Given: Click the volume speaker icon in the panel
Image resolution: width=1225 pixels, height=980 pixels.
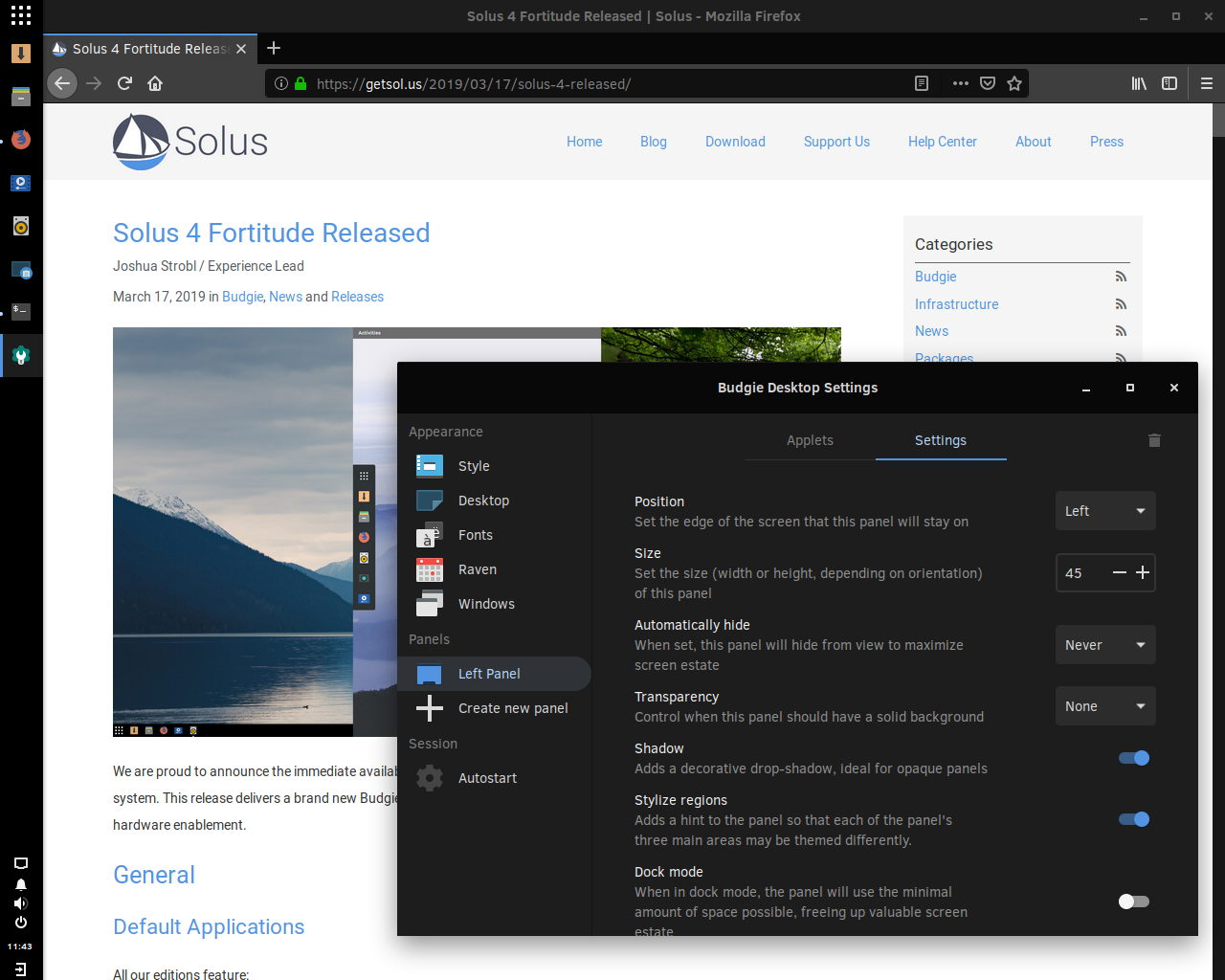Looking at the screenshot, I should (x=21, y=903).
